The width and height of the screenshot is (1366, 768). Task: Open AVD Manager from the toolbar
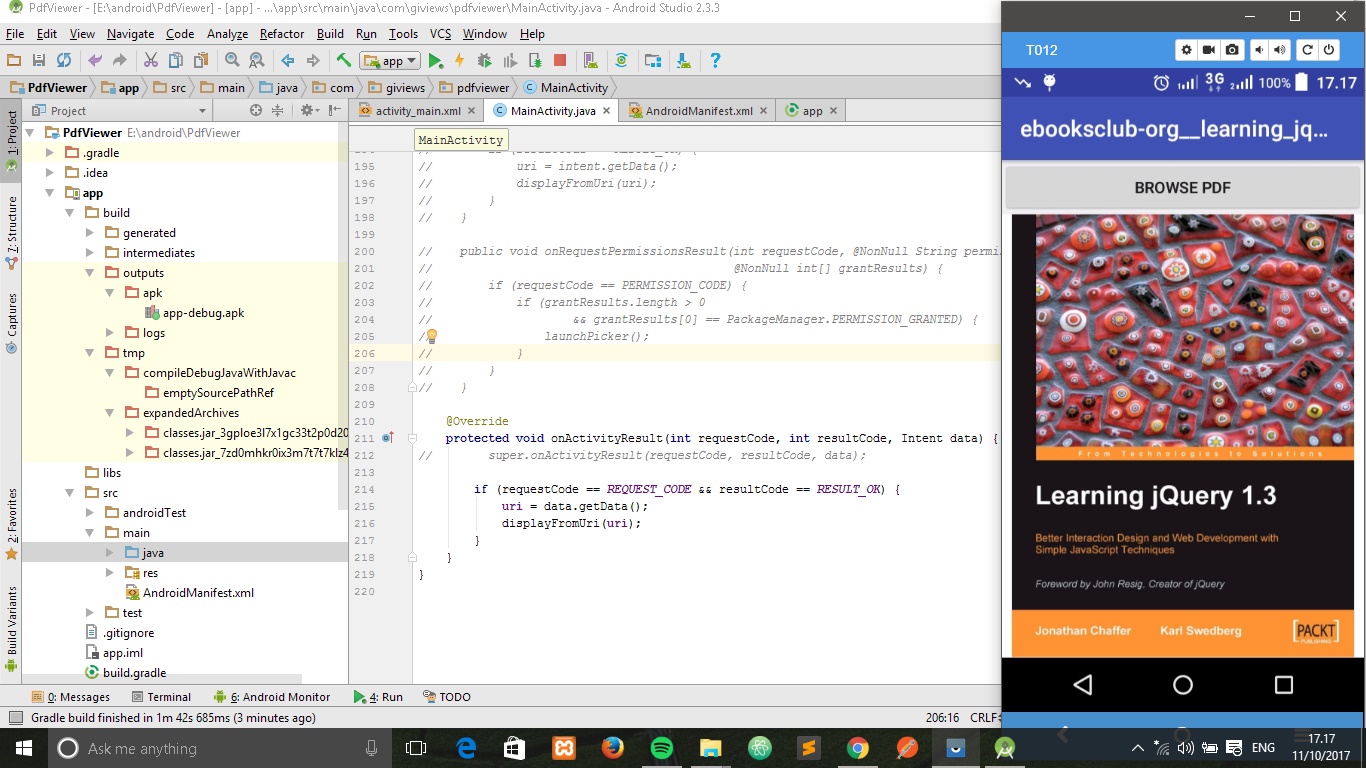[x=590, y=60]
